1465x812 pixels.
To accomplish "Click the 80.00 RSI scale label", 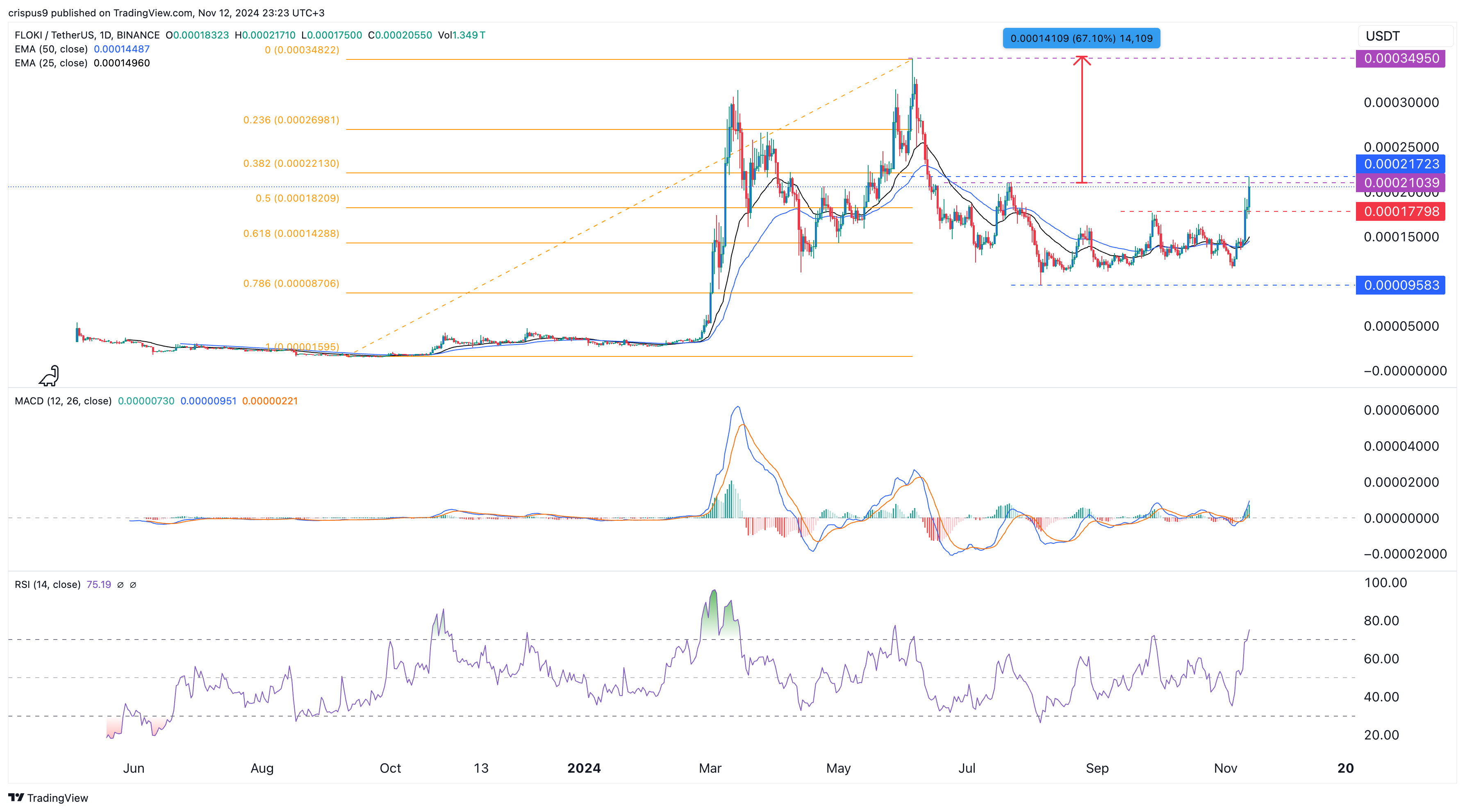I will pyautogui.click(x=1381, y=621).
